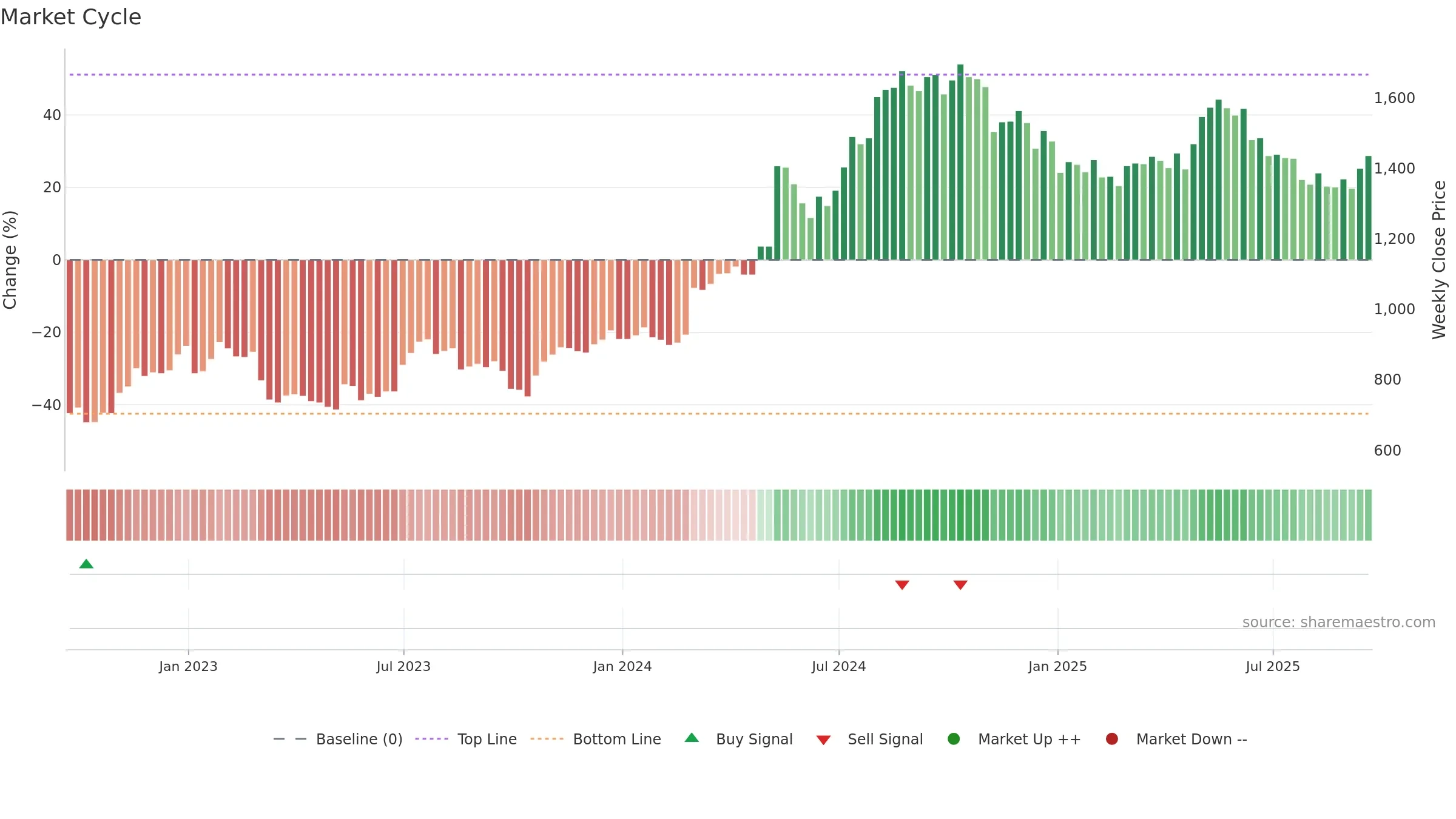The height and width of the screenshot is (819, 1456).
Task: Click the 600 price axis label
Action: (1387, 451)
